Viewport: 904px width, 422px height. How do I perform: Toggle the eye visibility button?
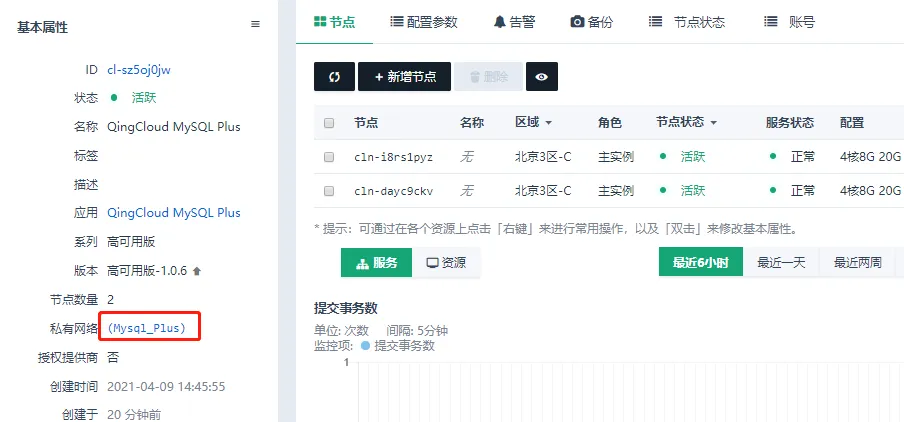pyautogui.click(x=541, y=77)
